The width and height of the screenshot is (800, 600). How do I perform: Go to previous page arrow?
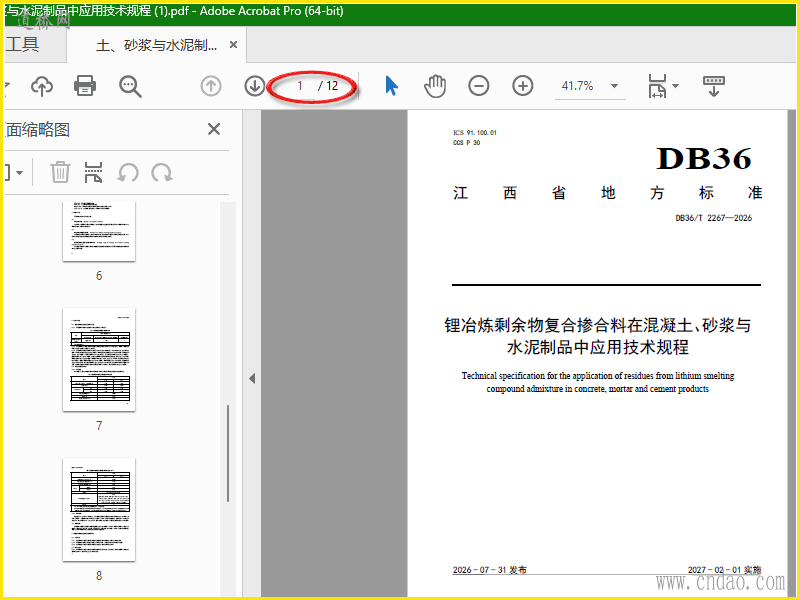coord(211,86)
